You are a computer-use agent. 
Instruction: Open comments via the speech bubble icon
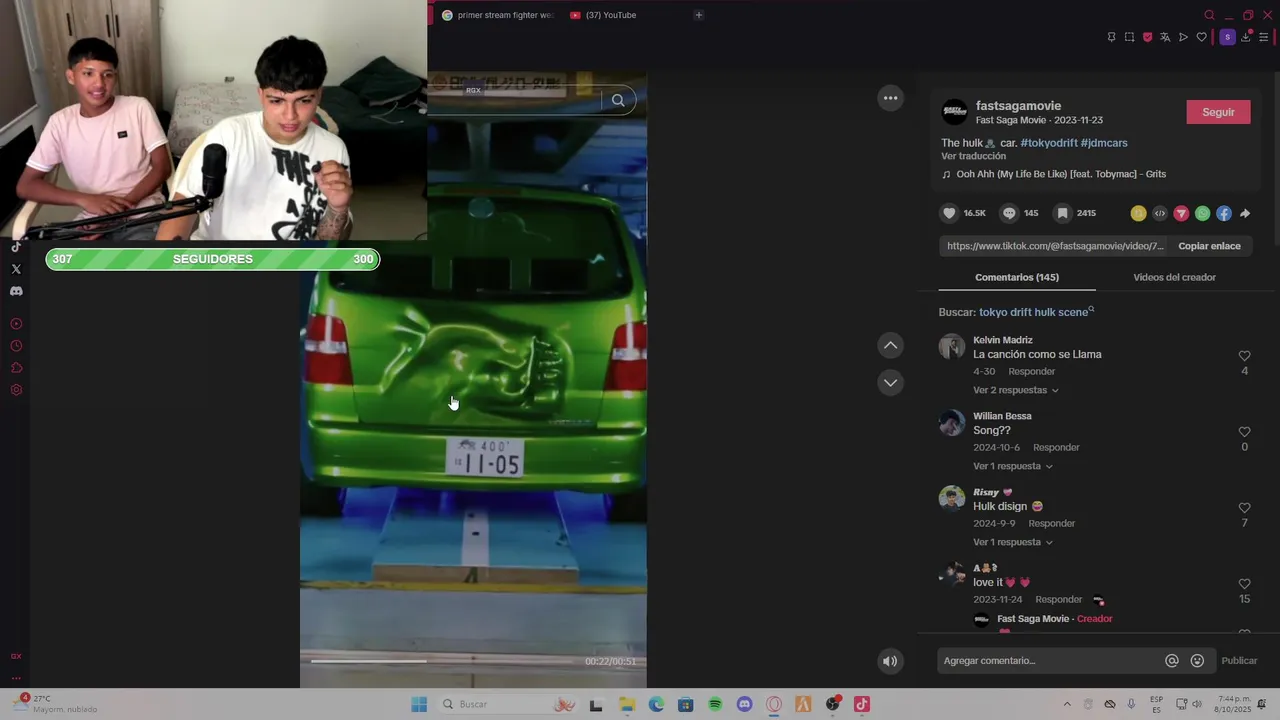(1009, 213)
